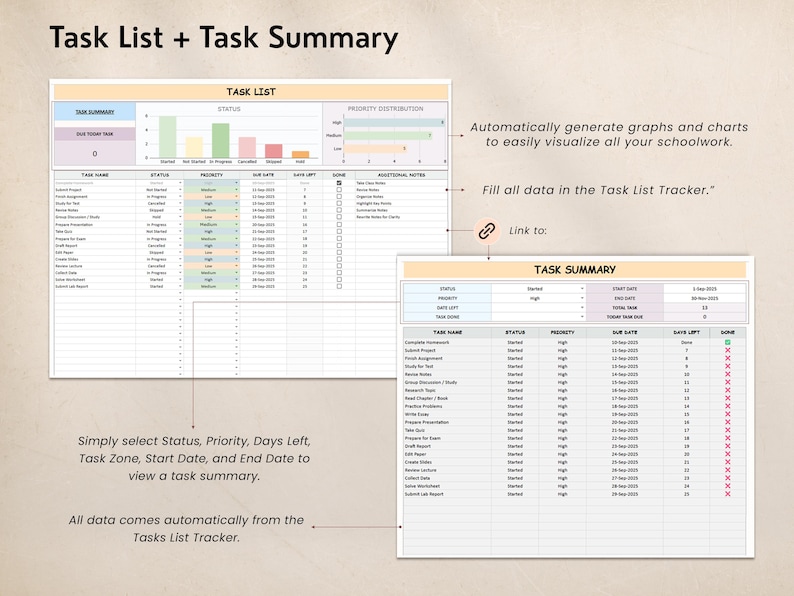Check Done box for Prepare Presentation in Task List

click(339, 224)
